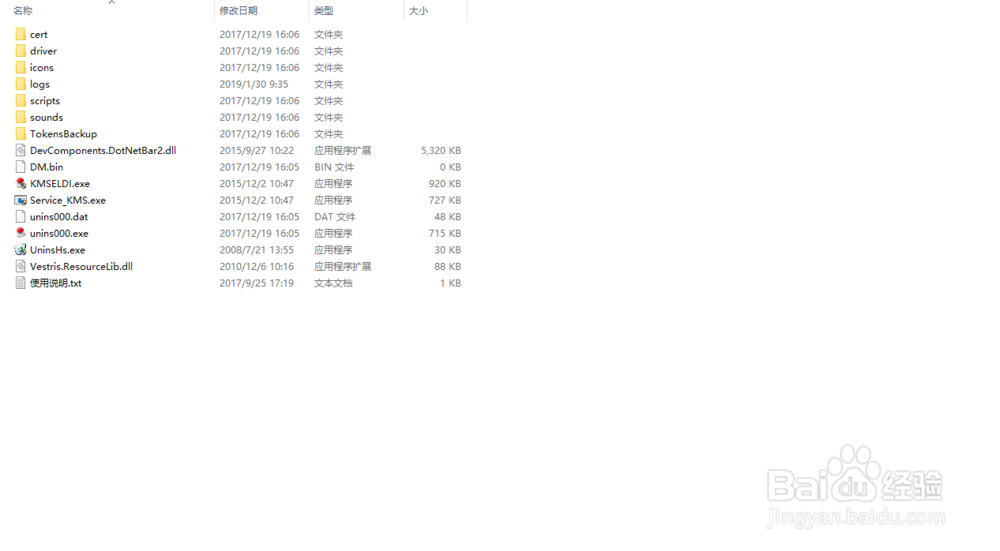
Task: Click the date 2010/12/6 10:16
Action: click(x=256, y=267)
